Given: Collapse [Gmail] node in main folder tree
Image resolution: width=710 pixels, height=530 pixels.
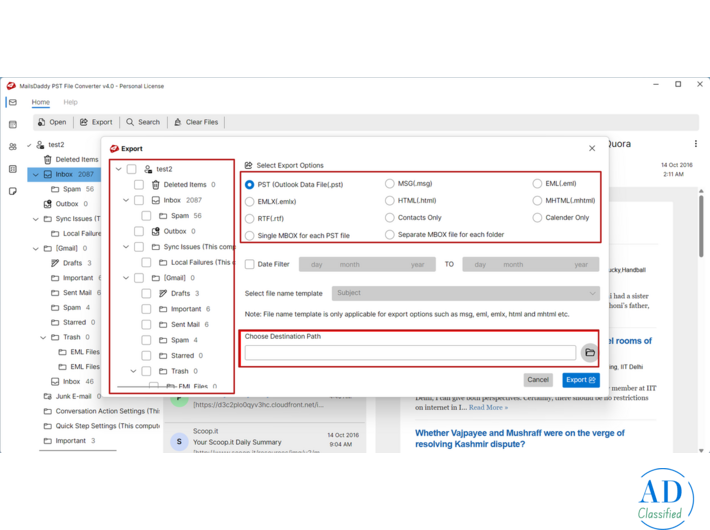Looking at the screenshot, I should pyautogui.click(x=36, y=249).
